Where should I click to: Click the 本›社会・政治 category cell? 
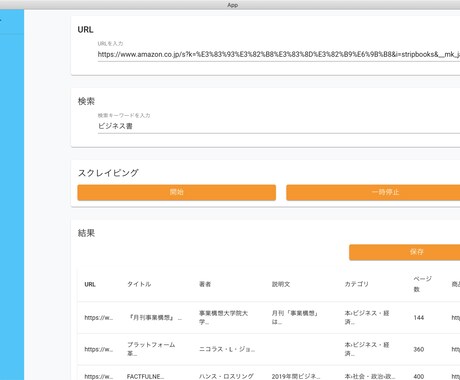[369, 376]
